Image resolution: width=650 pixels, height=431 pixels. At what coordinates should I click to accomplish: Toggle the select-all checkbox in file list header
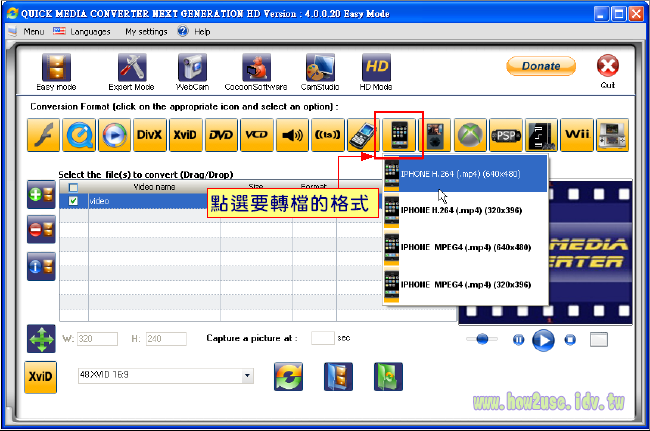coord(73,187)
